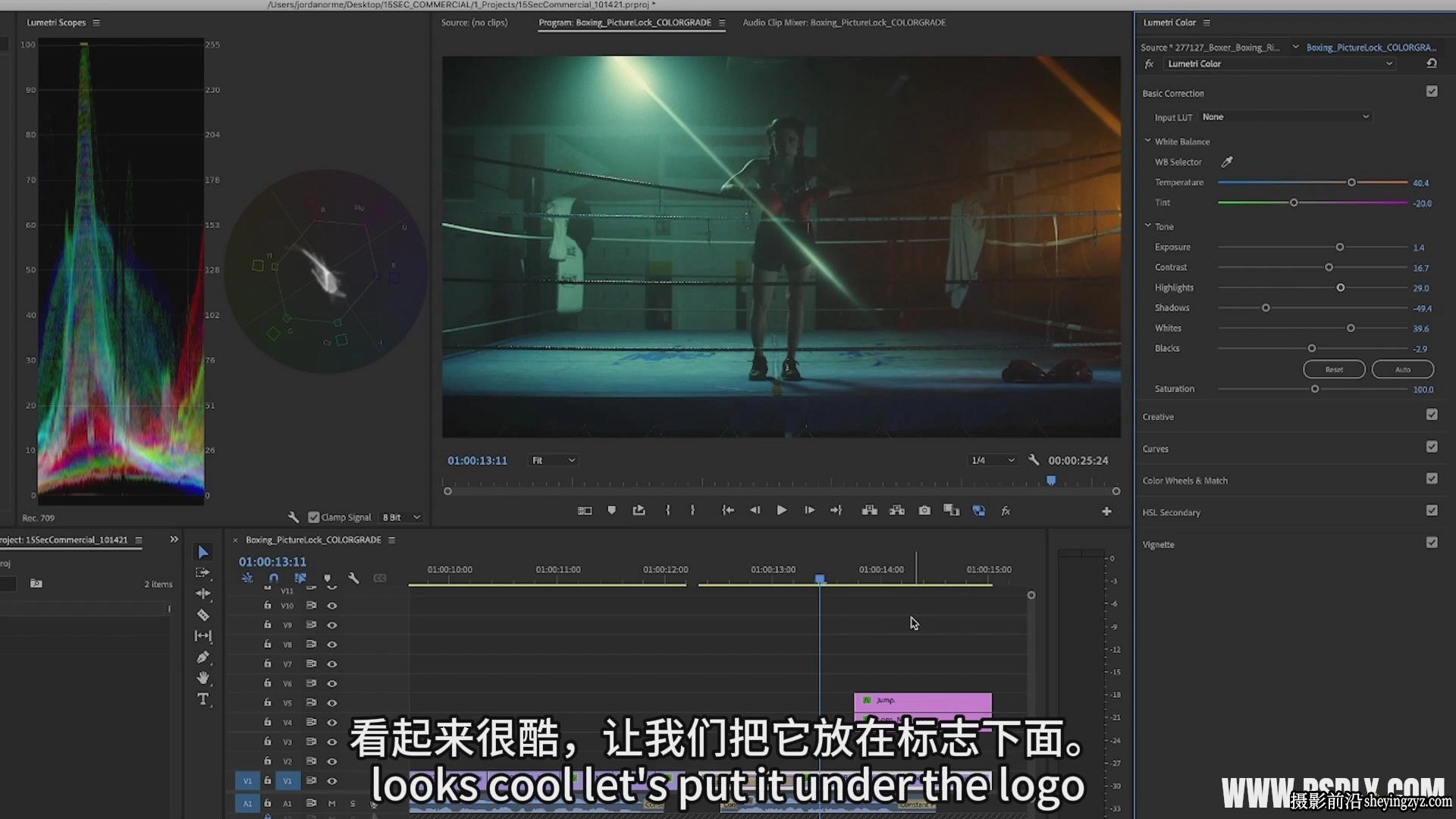Step back one frame

point(755,510)
